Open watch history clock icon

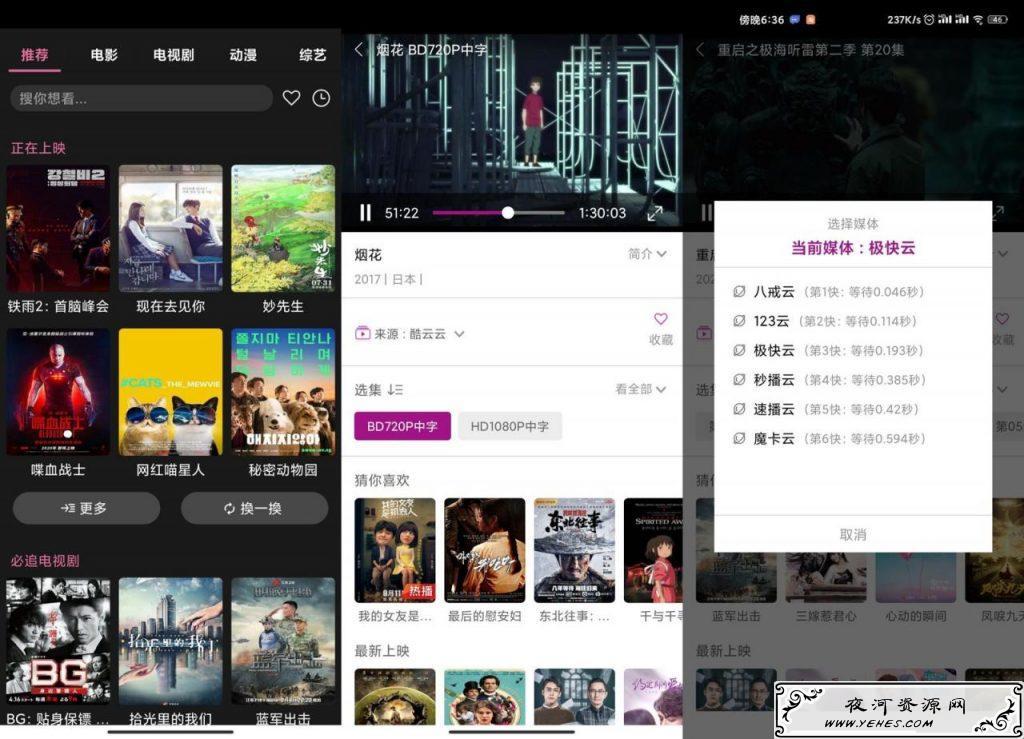tap(321, 98)
